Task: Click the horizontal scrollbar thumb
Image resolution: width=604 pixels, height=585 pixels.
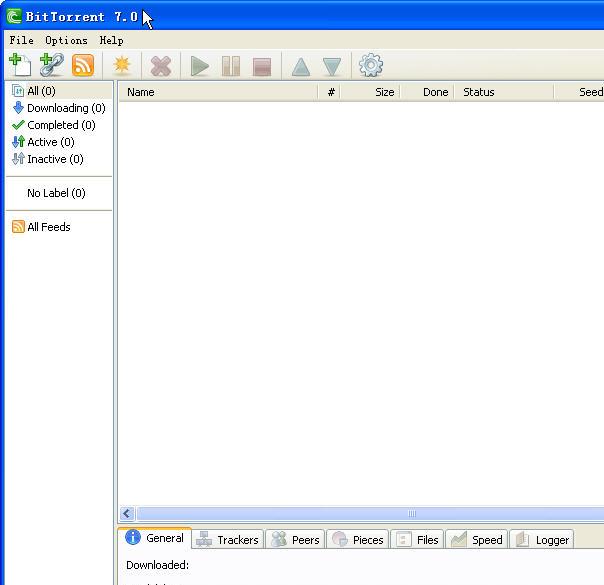Action: click(x=371, y=513)
